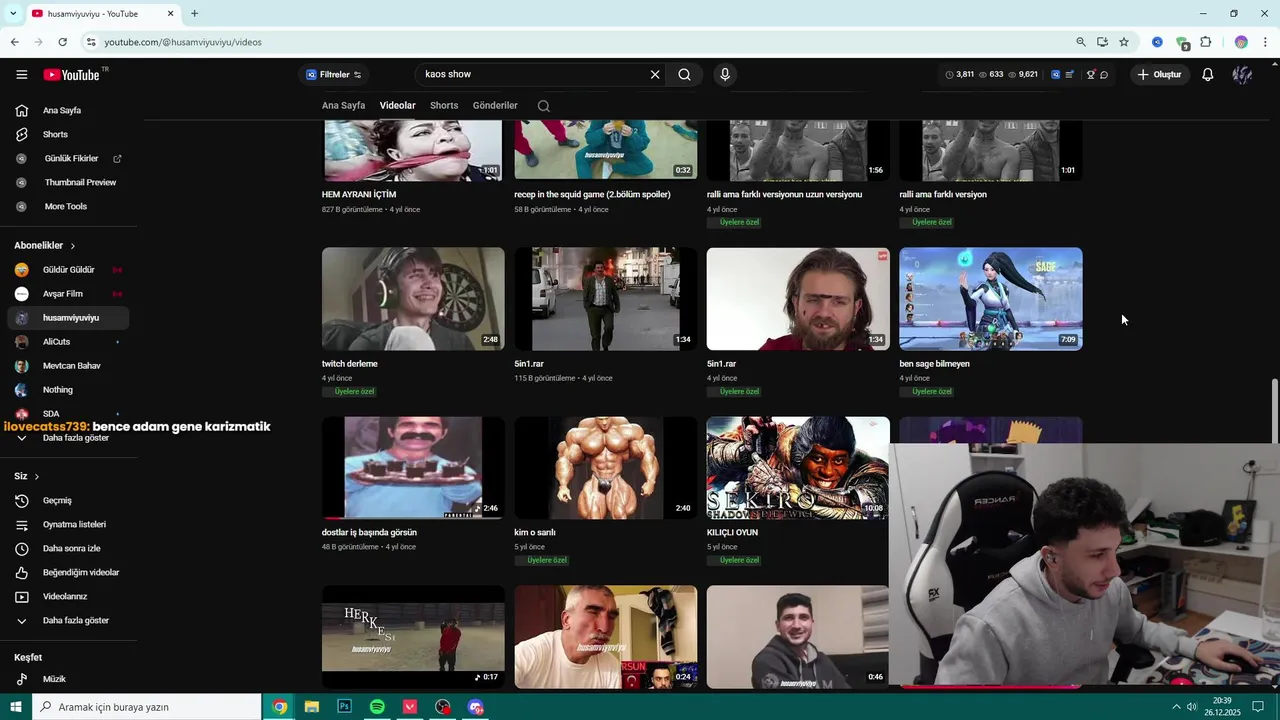Open the Windows Start menu
1280x720 pixels.
(x=16, y=707)
